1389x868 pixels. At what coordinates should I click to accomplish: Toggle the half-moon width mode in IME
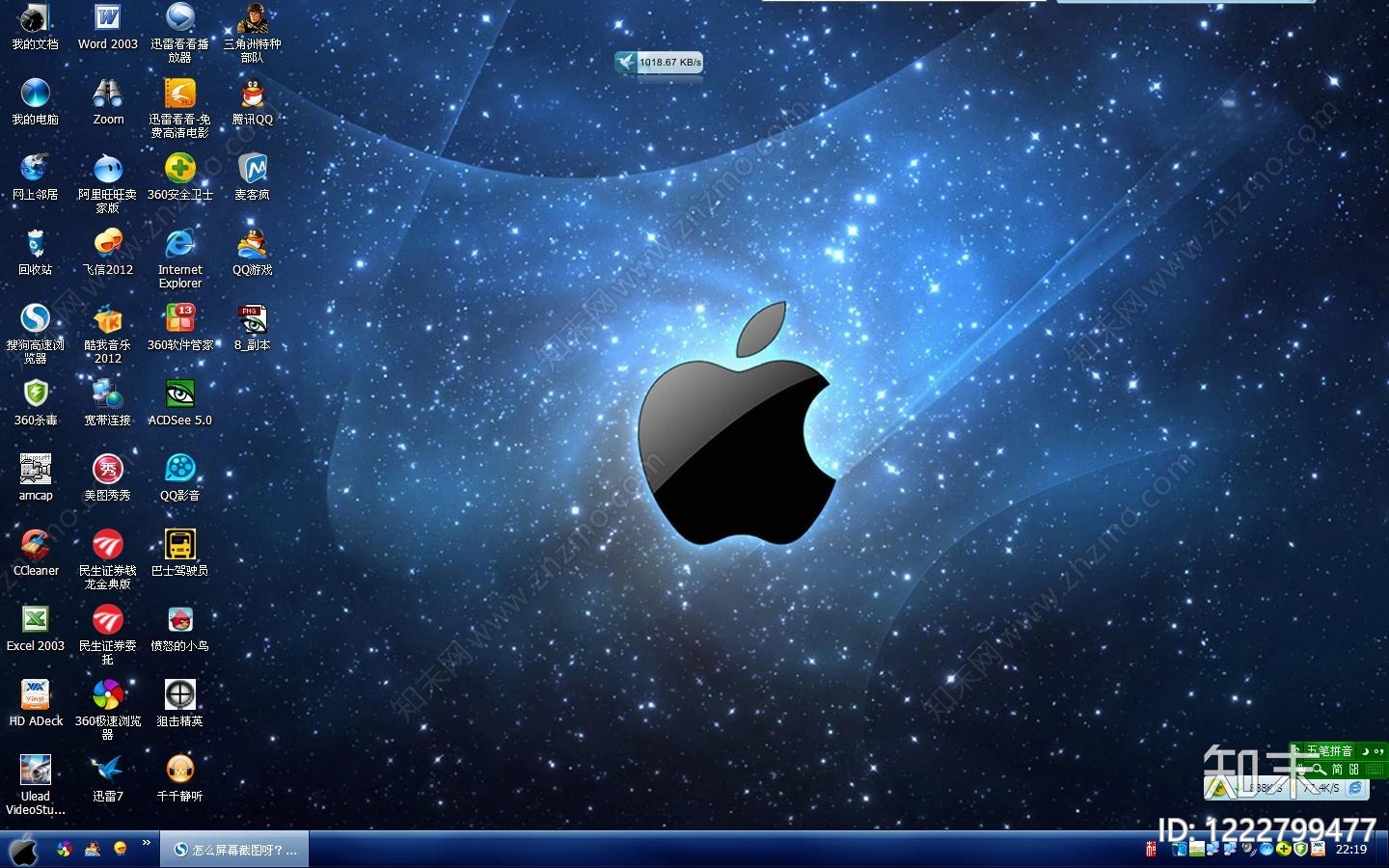tap(1366, 750)
